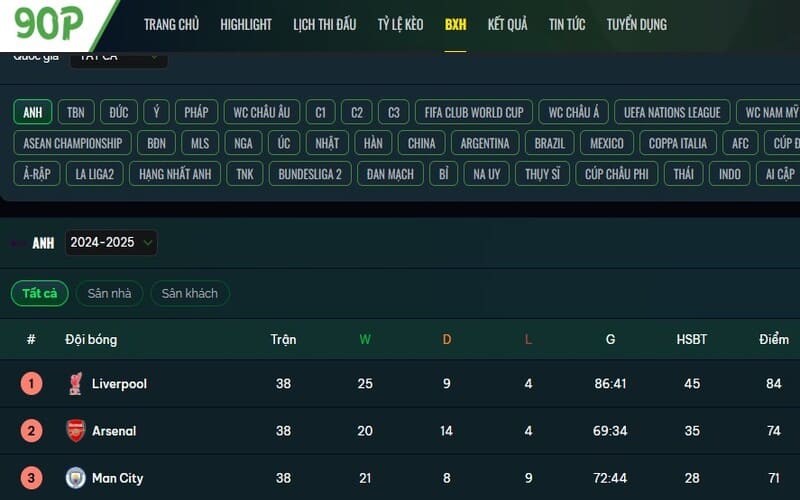Viewport: 800px width, 500px height.
Task: Select the NHẬT league tag
Action: click(327, 143)
